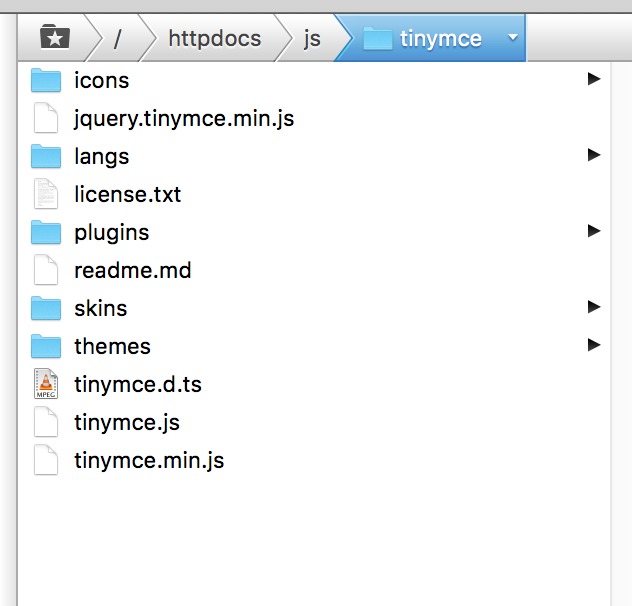
Task: Expand the themes folder arrow
Action: pos(594,345)
